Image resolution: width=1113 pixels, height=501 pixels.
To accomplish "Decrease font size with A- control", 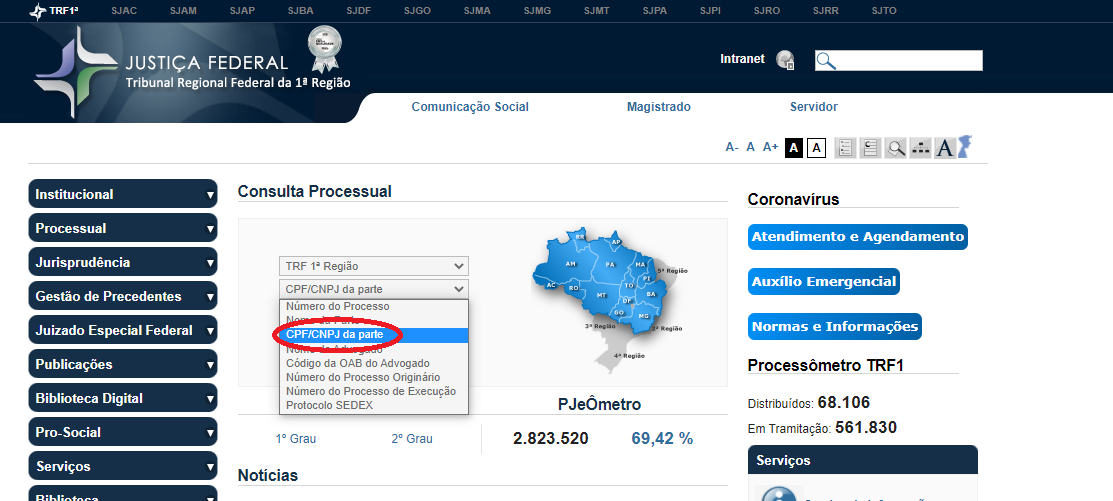I will [x=732, y=147].
